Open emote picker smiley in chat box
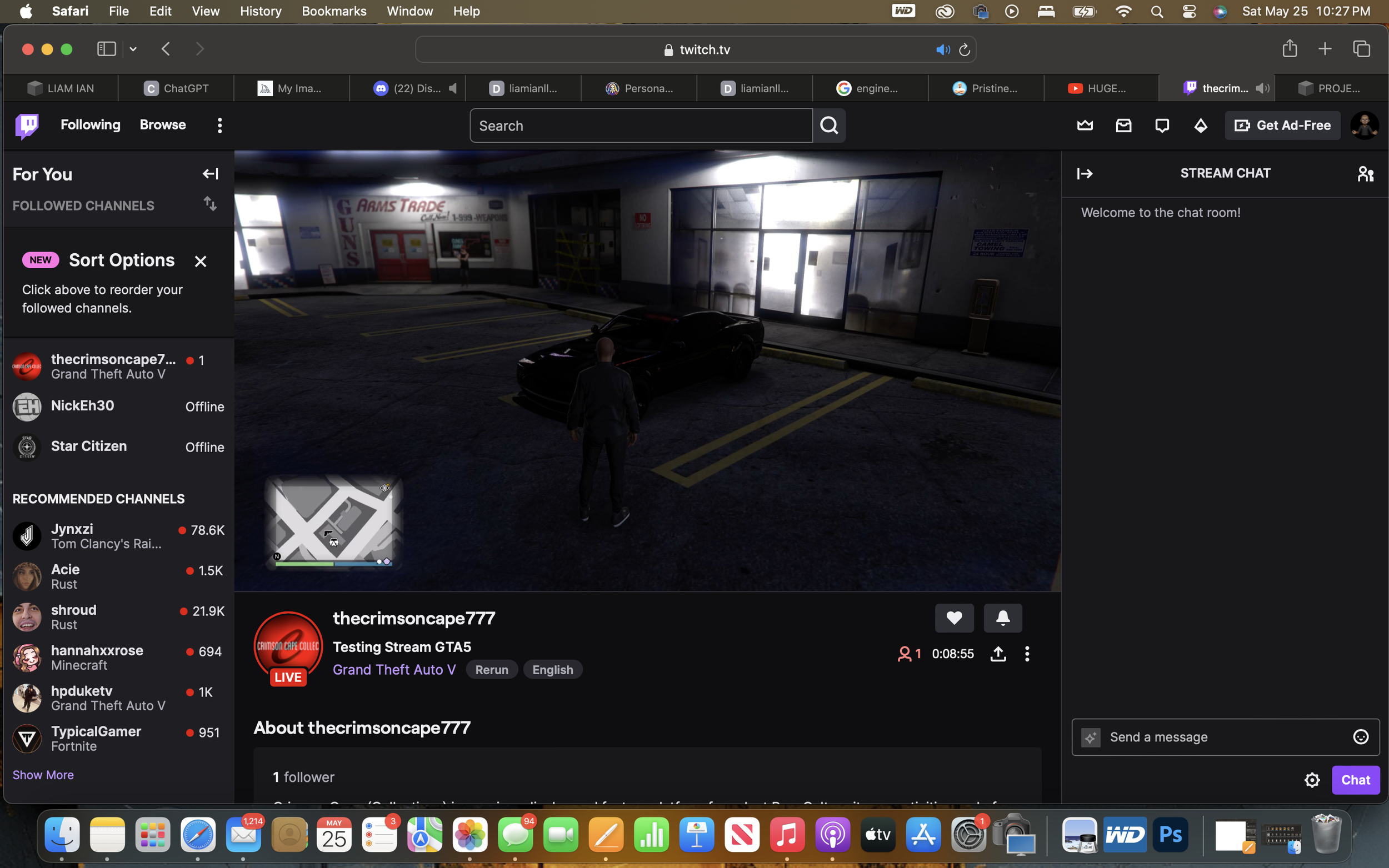Image resolution: width=1389 pixels, height=868 pixels. [1360, 736]
